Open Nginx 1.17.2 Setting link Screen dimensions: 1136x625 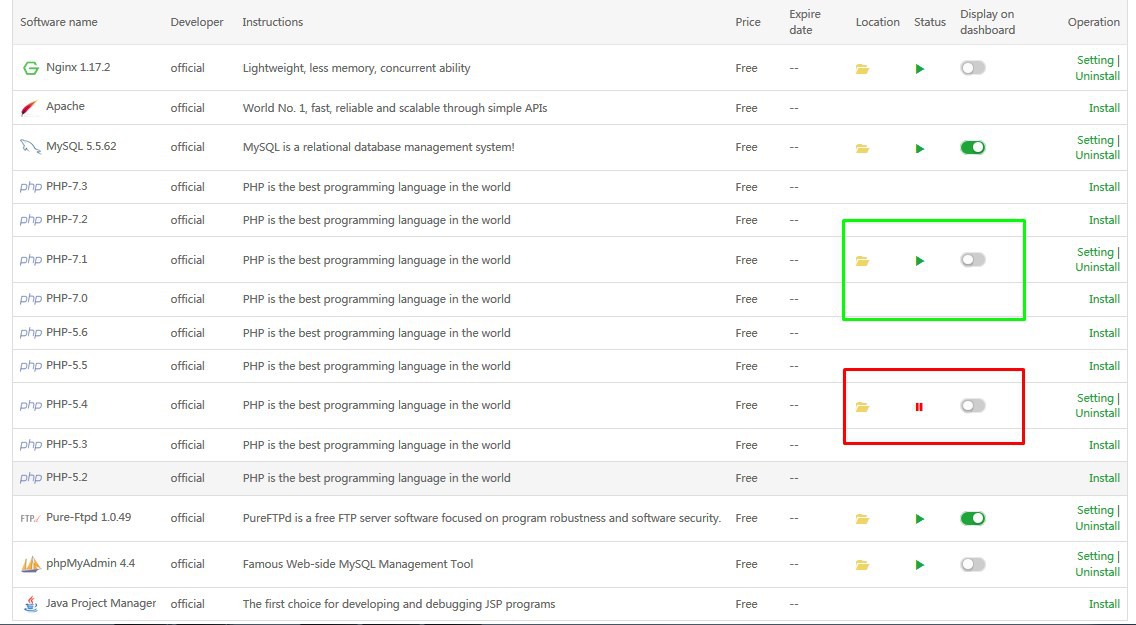[1095, 60]
